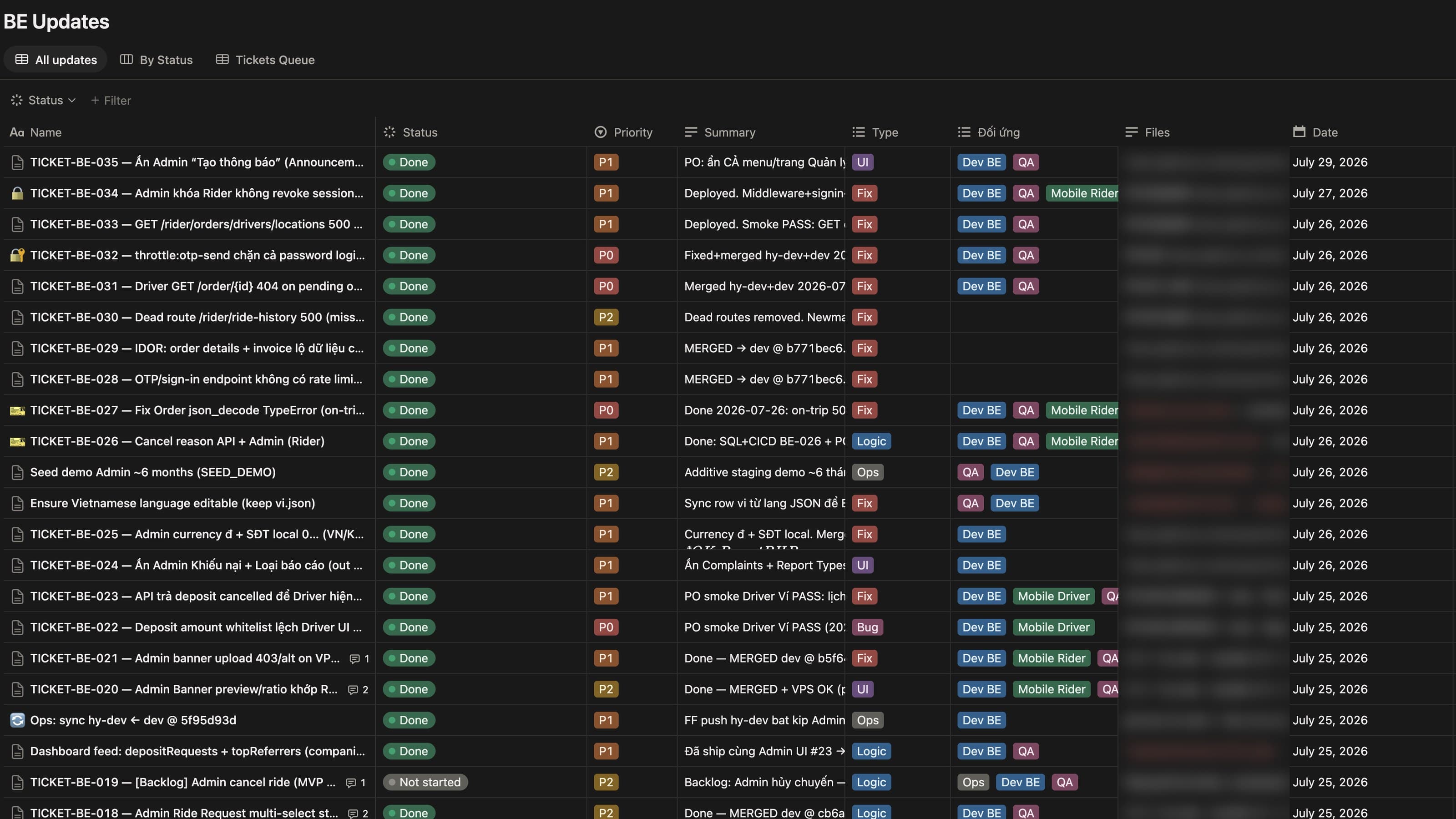Open the lock icon on TICKET-BE-034 row
Viewport: 1456px width, 819px height.
point(18,193)
